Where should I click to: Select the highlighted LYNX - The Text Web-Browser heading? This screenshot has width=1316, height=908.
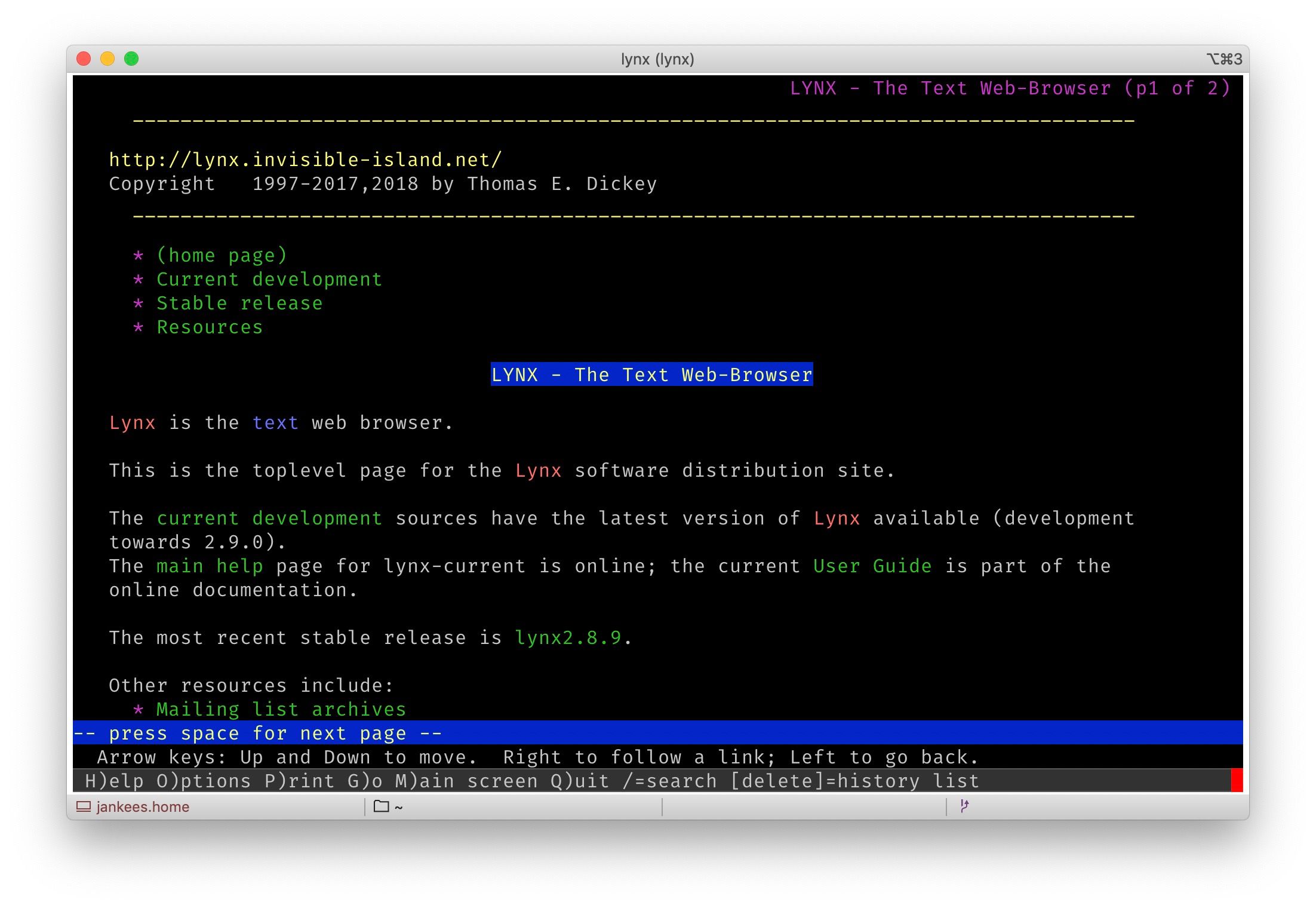coord(651,375)
